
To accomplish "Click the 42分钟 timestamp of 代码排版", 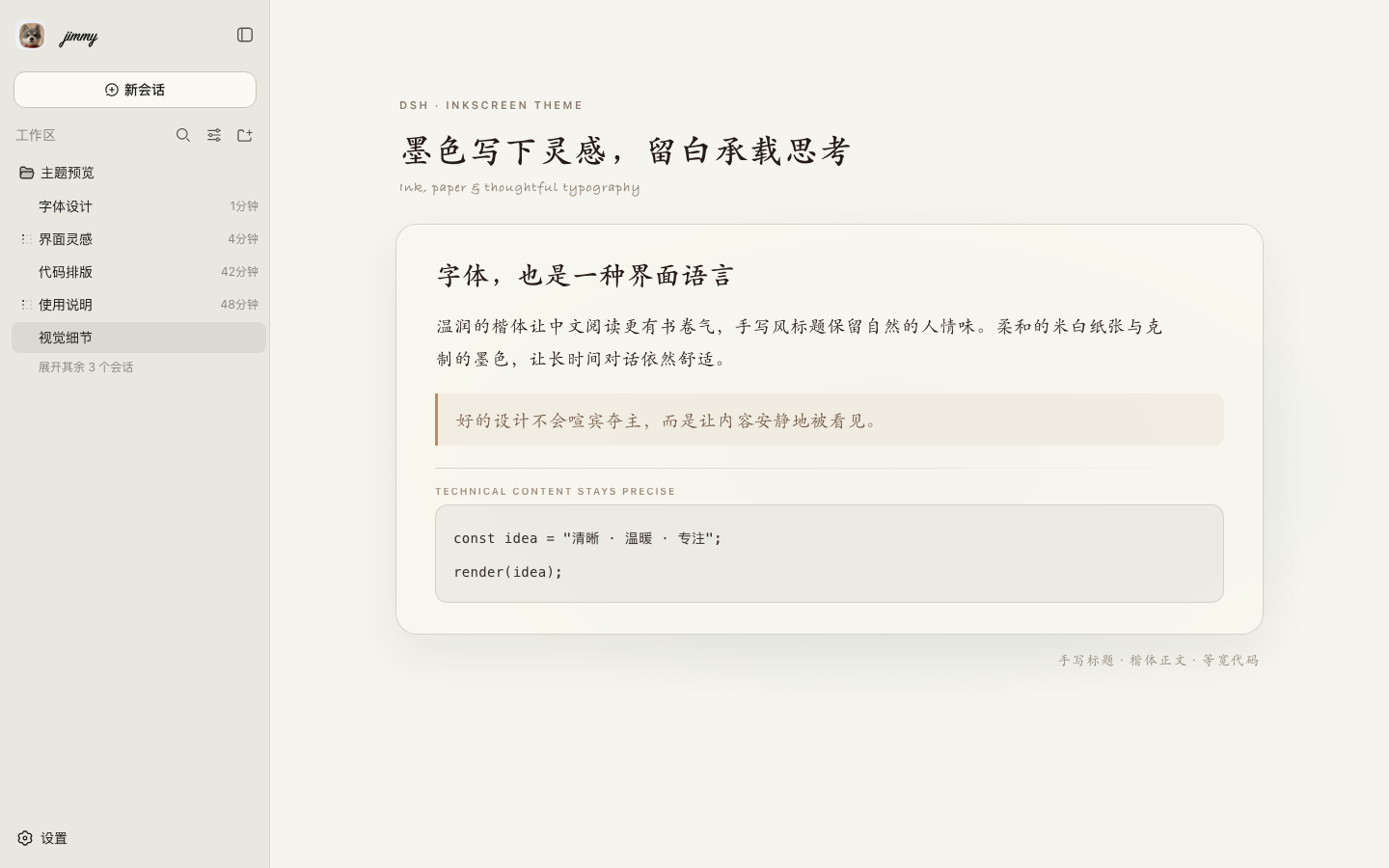I will point(239,272).
